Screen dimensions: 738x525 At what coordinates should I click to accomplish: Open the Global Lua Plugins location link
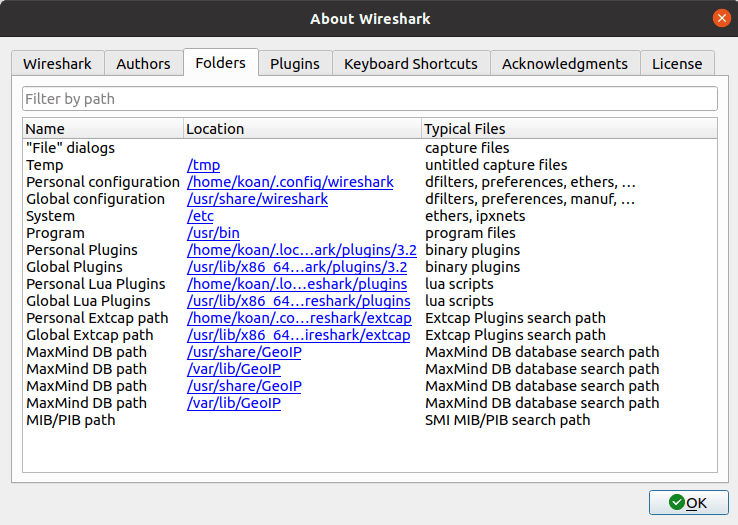(298, 301)
